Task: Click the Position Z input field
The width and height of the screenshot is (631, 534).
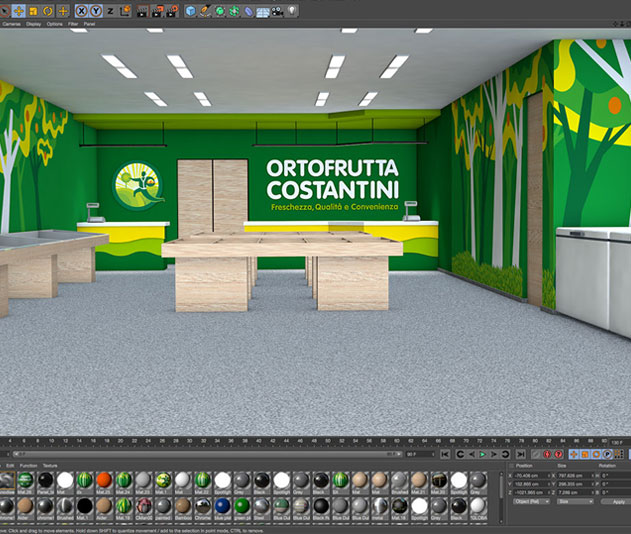Action: (x=532, y=493)
